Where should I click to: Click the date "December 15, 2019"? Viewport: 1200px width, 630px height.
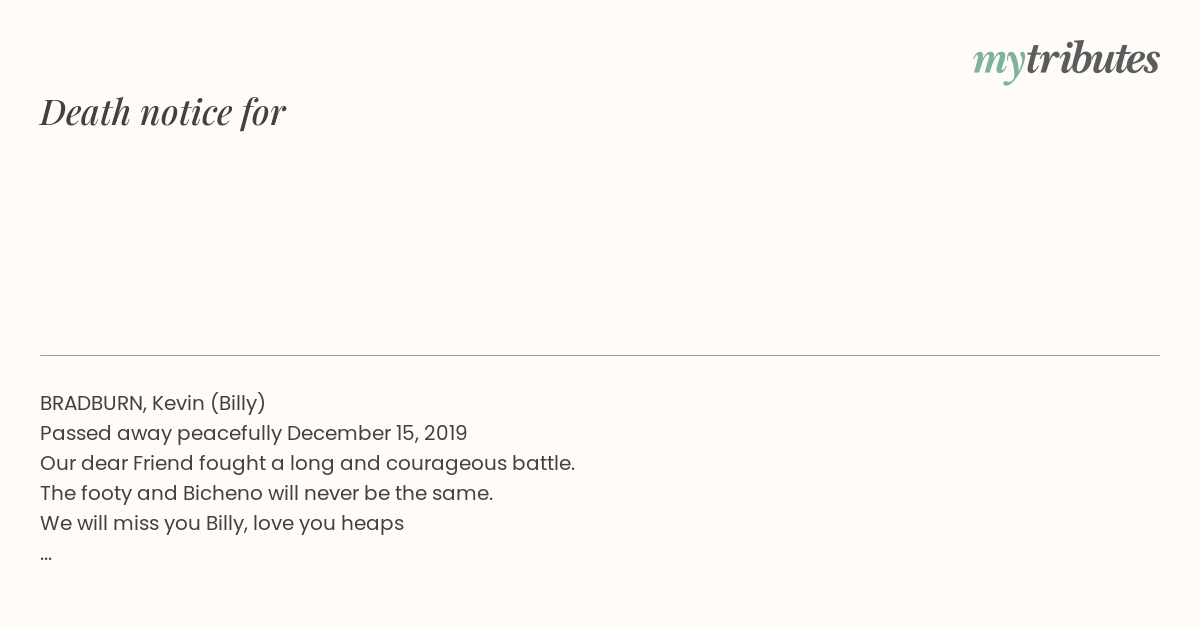[377, 433]
